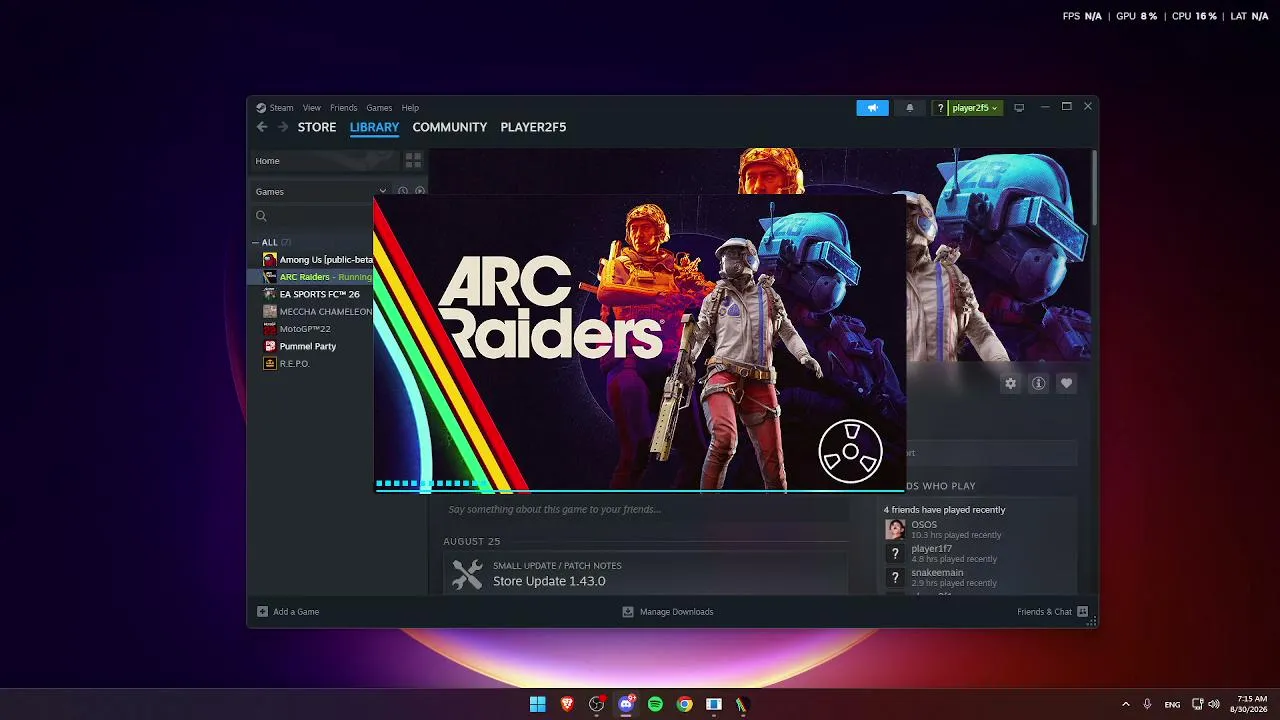Screen dimensions: 1280x720
Task: Switch library to grid collections view
Action: (413, 160)
